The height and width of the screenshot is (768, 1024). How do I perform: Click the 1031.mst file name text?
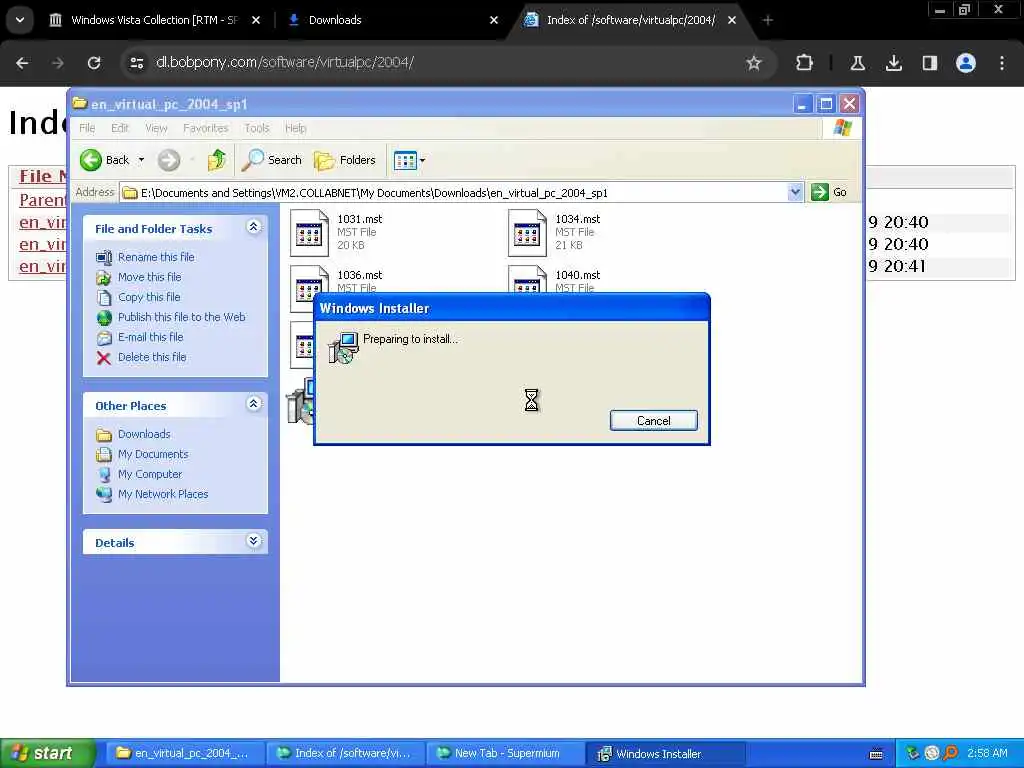(360, 219)
